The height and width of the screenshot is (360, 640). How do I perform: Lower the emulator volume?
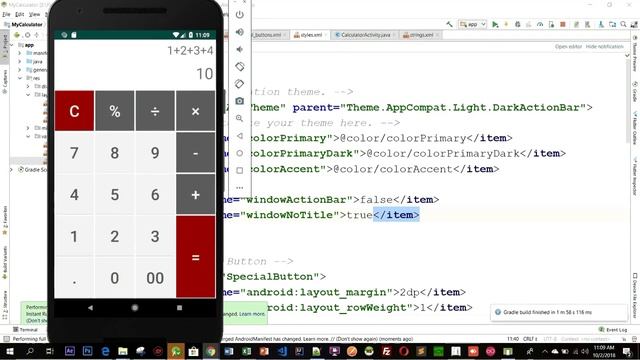pyautogui.click(x=240, y=49)
